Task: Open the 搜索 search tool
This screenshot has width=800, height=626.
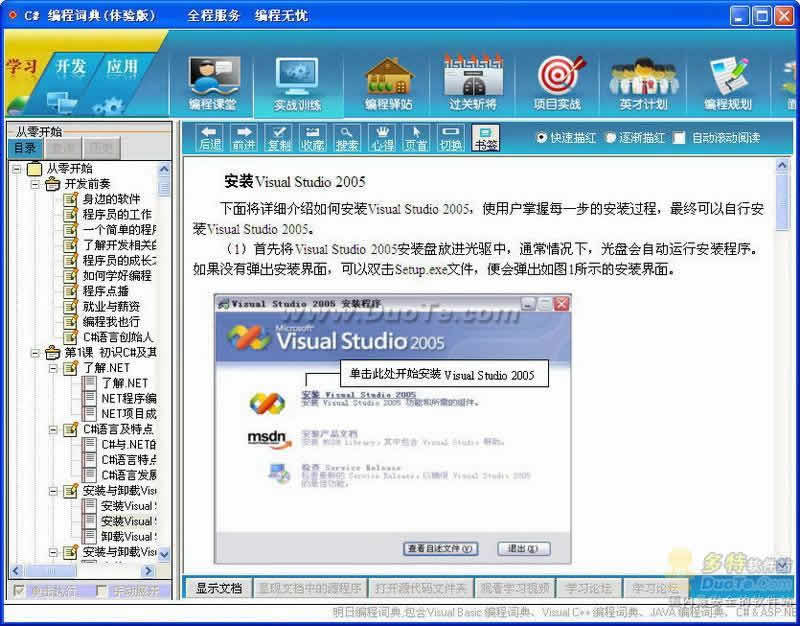Action: click(347, 138)
